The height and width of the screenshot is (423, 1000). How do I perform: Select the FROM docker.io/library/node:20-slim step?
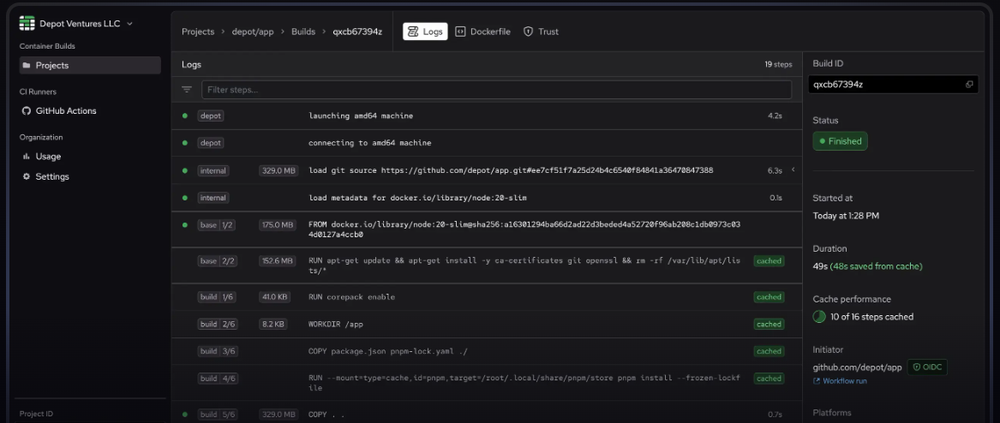[x=487, y=230]
